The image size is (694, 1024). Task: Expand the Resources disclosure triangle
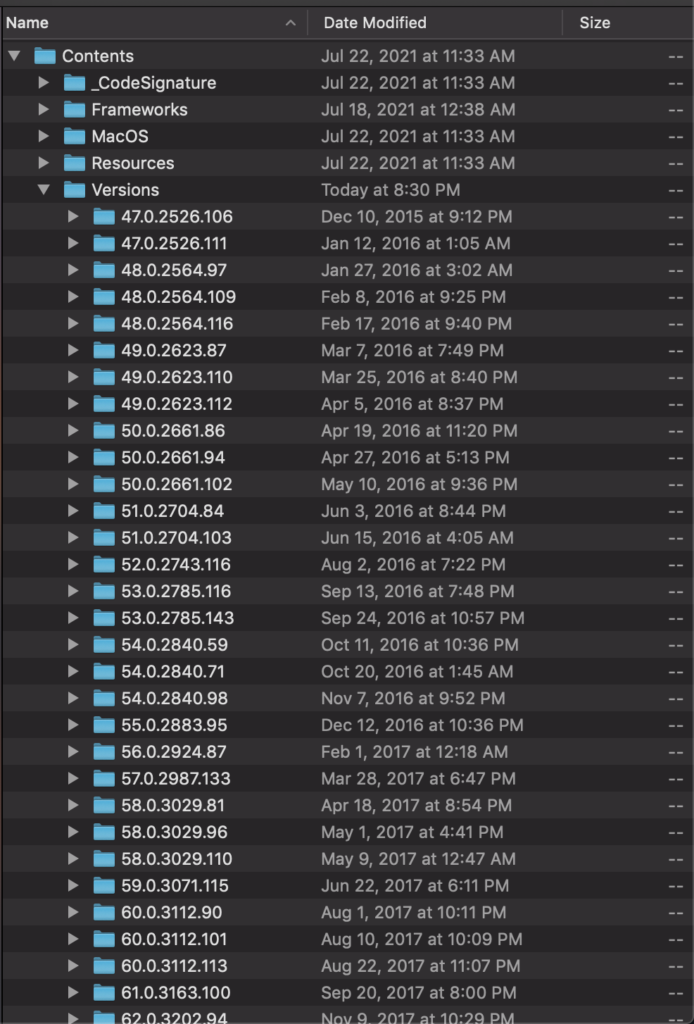coord(43,163)
